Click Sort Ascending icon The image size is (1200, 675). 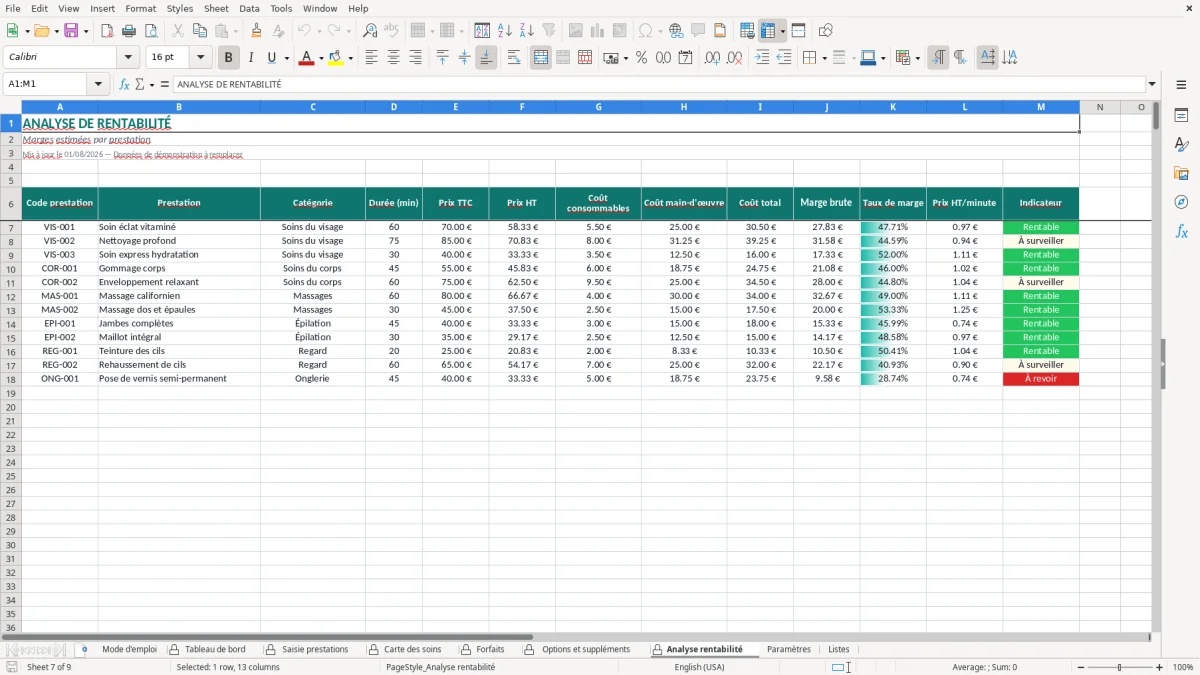[x=505, y=31]
